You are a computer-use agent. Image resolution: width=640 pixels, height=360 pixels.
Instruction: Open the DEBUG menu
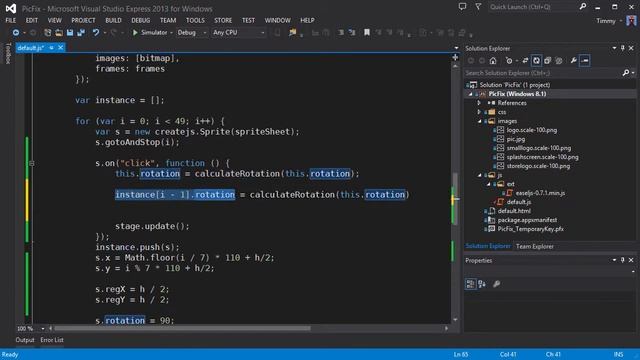pyautogui.click(x=140, y=20)
